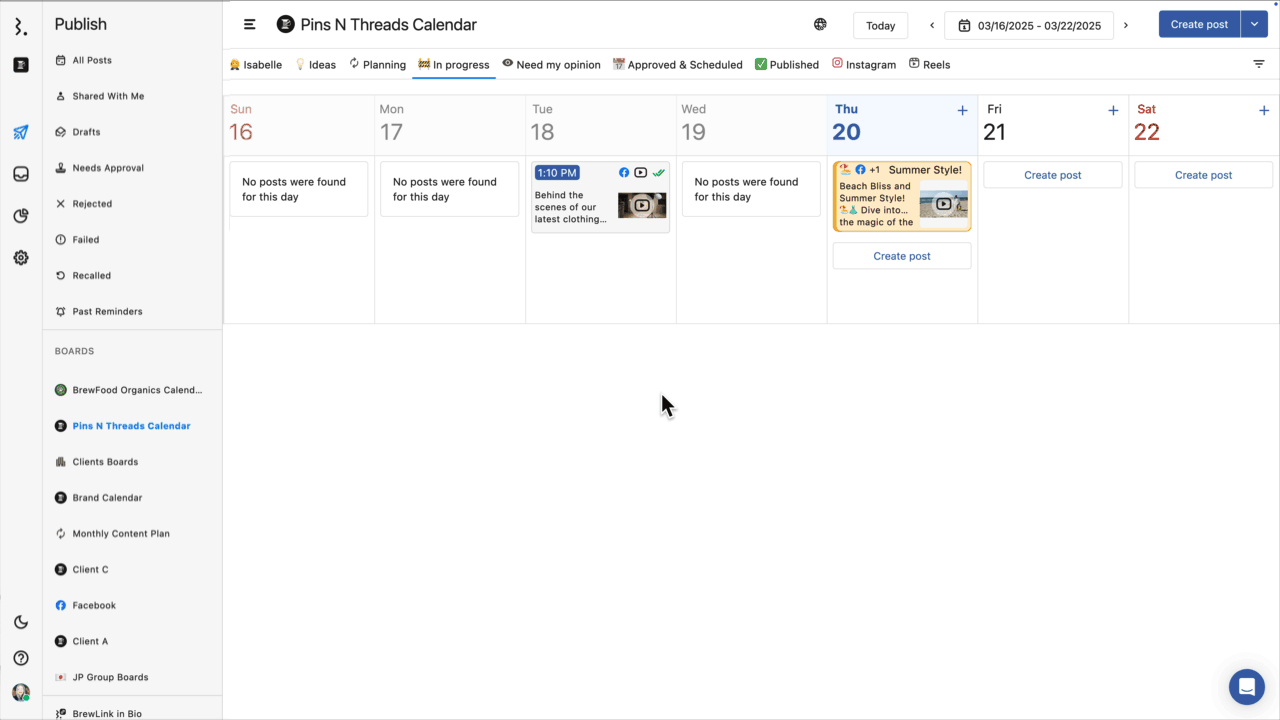This screenshot has width=1280, height=720.
Task: Click the globe timezone icon
Action: tap(820, 25)
